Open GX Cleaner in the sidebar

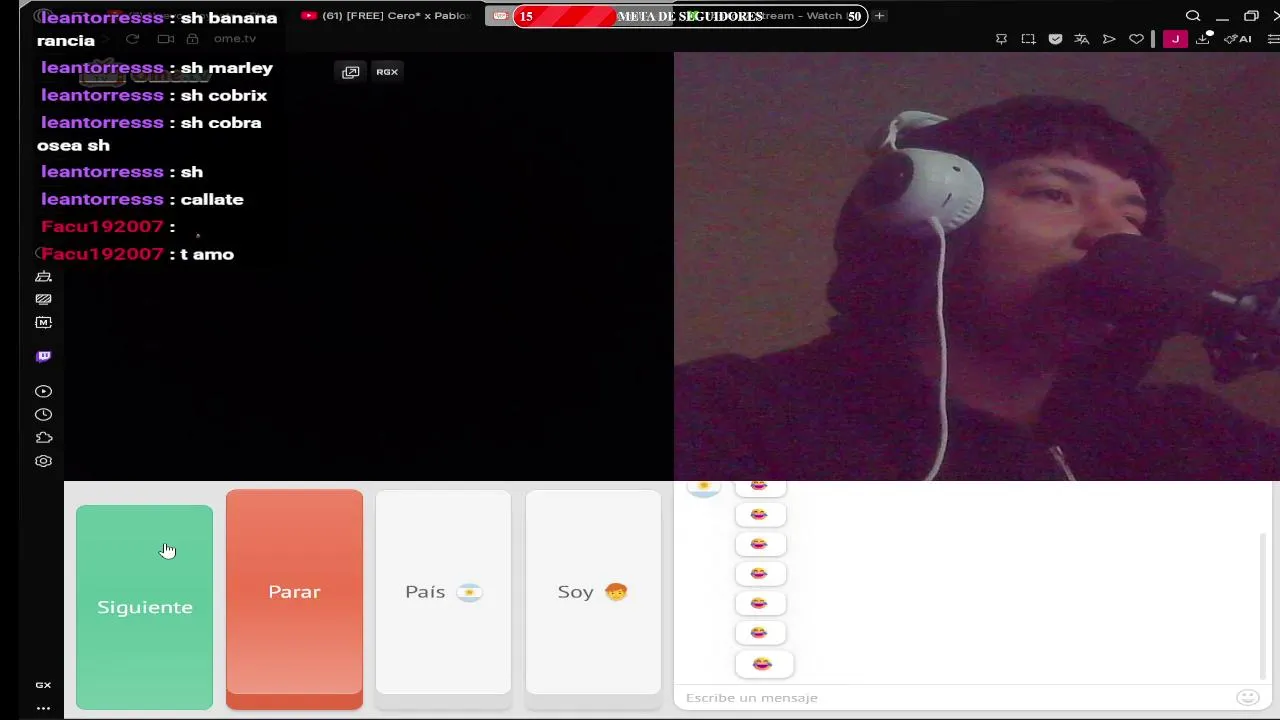point(43,276)
